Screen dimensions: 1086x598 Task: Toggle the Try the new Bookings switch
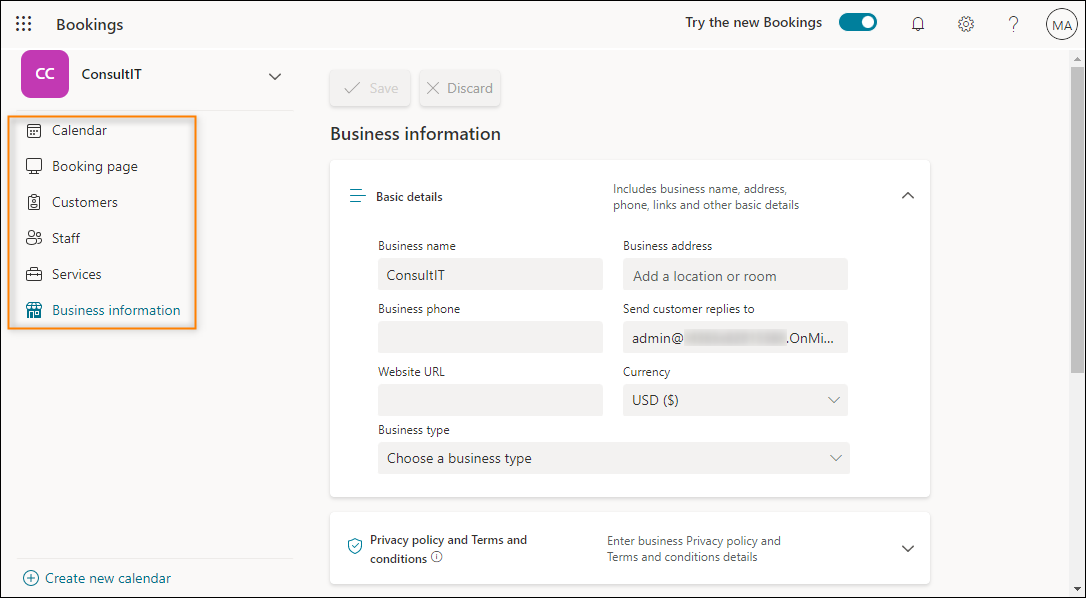pos(857,23)
